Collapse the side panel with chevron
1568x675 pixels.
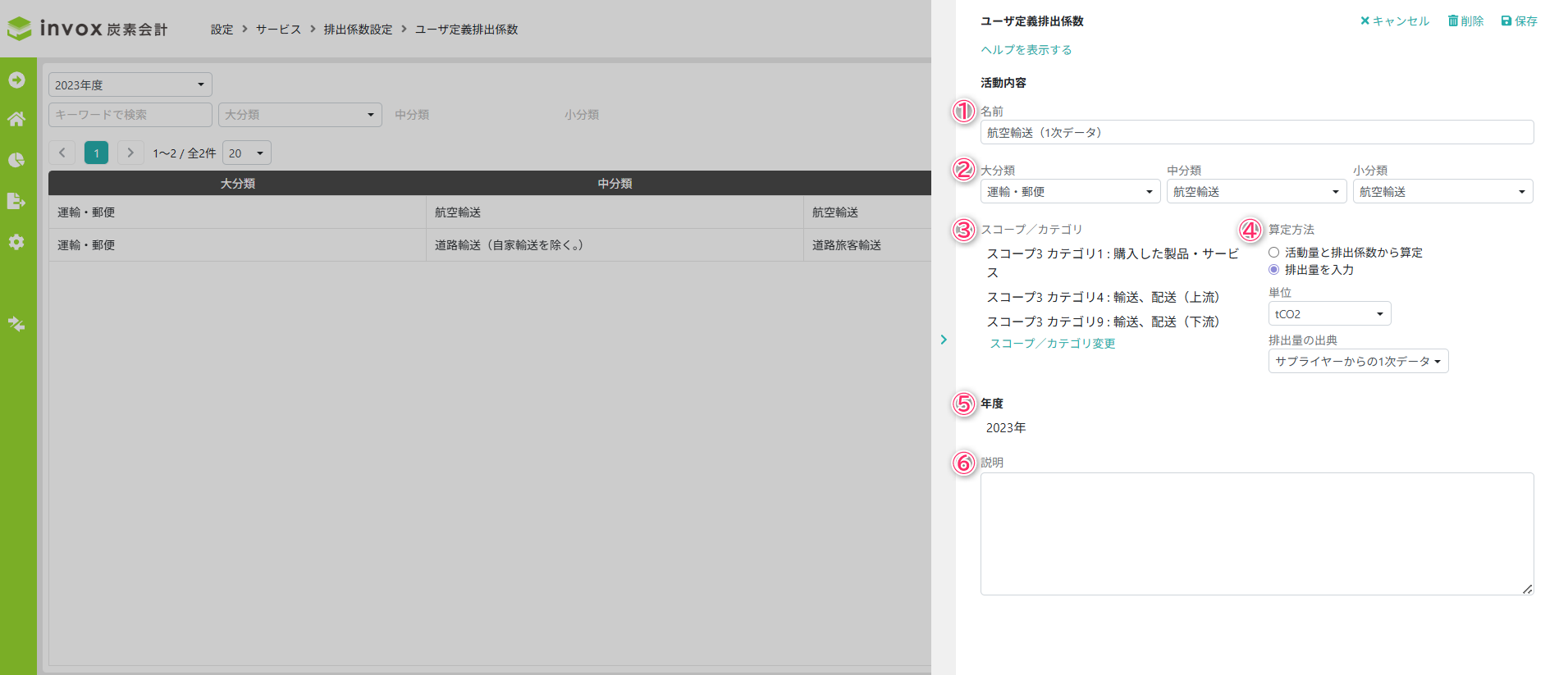pos(944,340)
